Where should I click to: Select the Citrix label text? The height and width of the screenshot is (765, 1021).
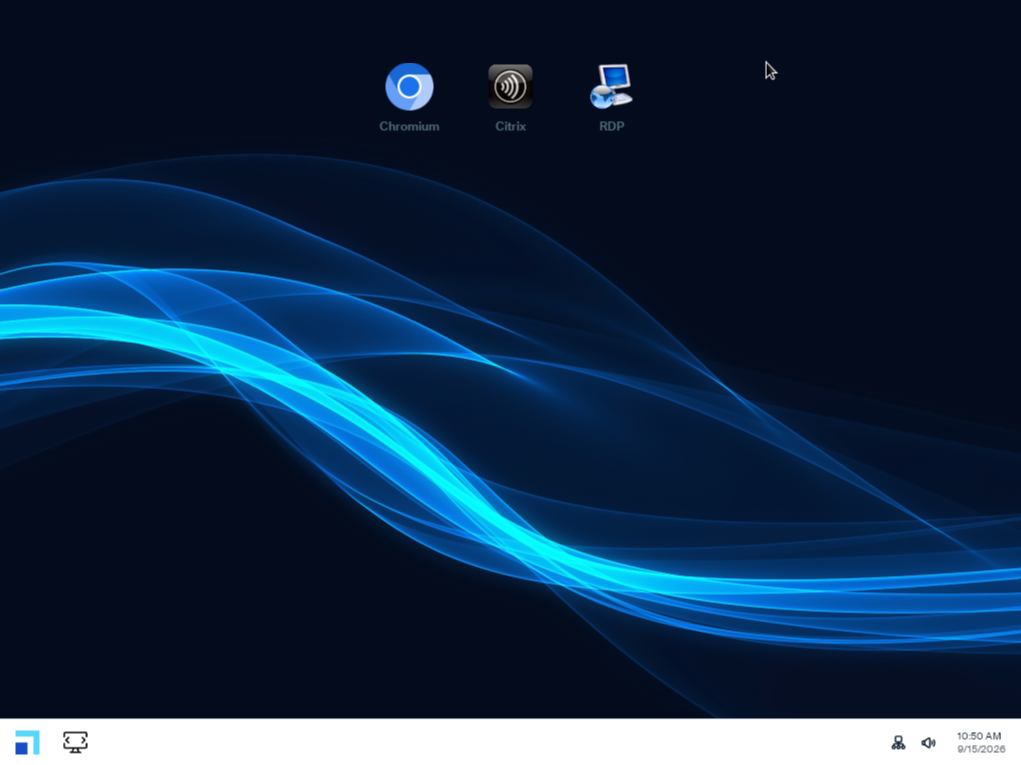coord(510,126)
